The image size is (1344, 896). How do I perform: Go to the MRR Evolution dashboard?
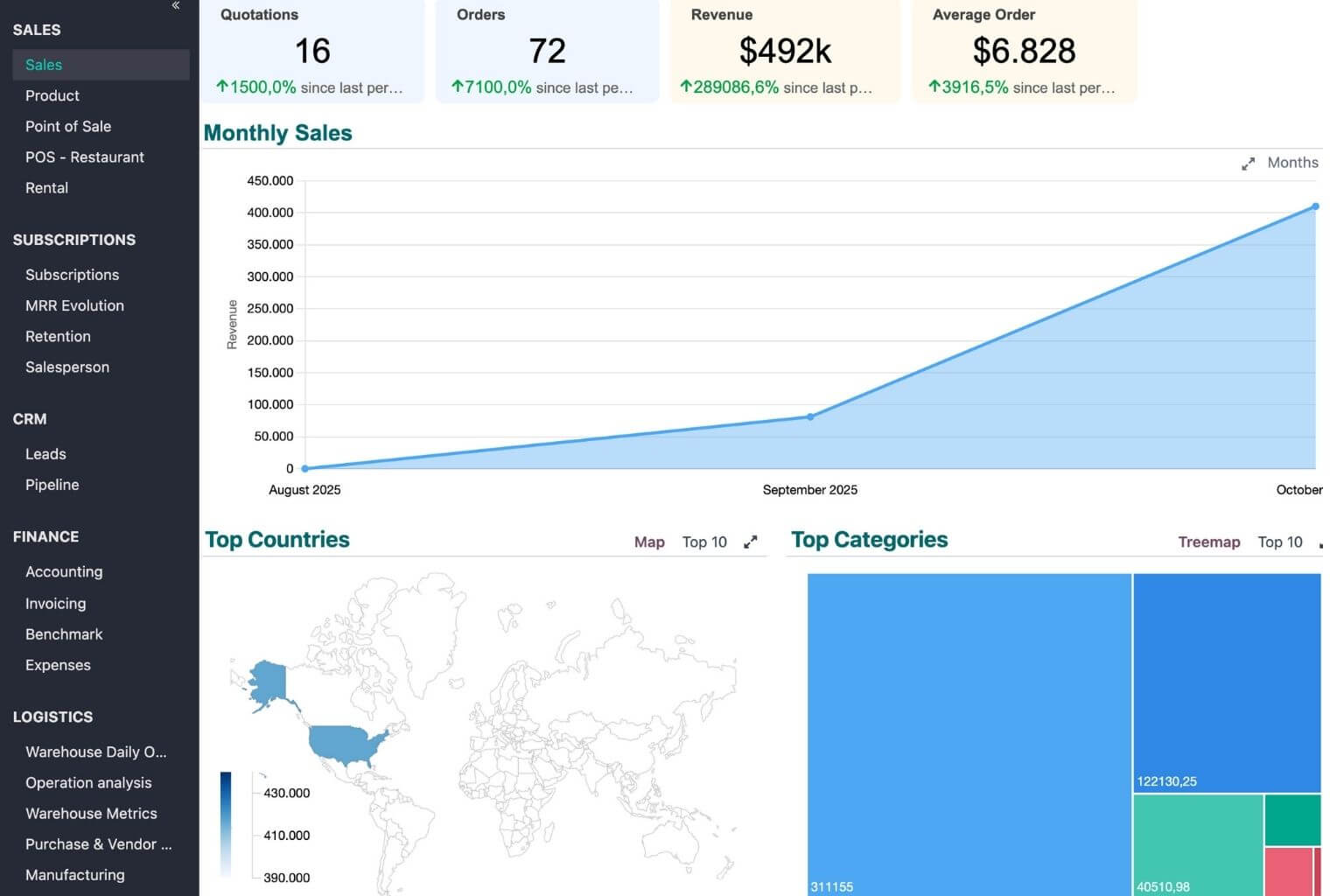click(x=74, y=305)
